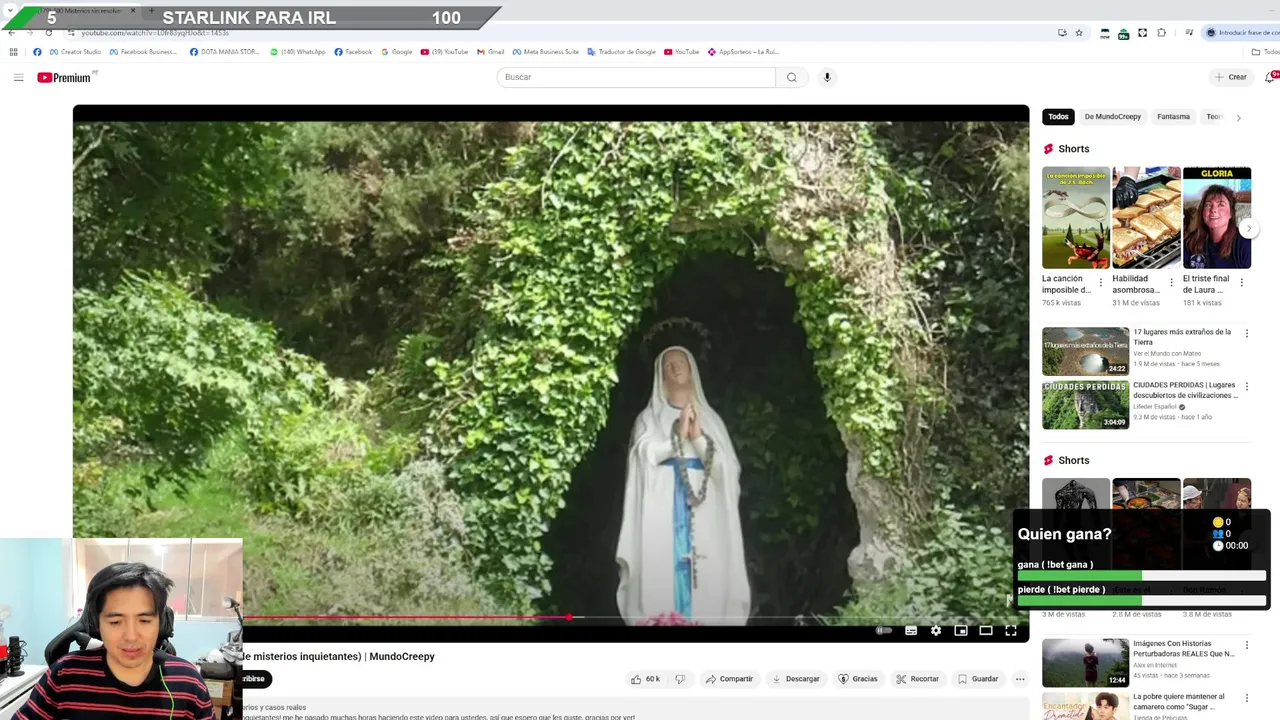Click the browser address bar URL

155,33
